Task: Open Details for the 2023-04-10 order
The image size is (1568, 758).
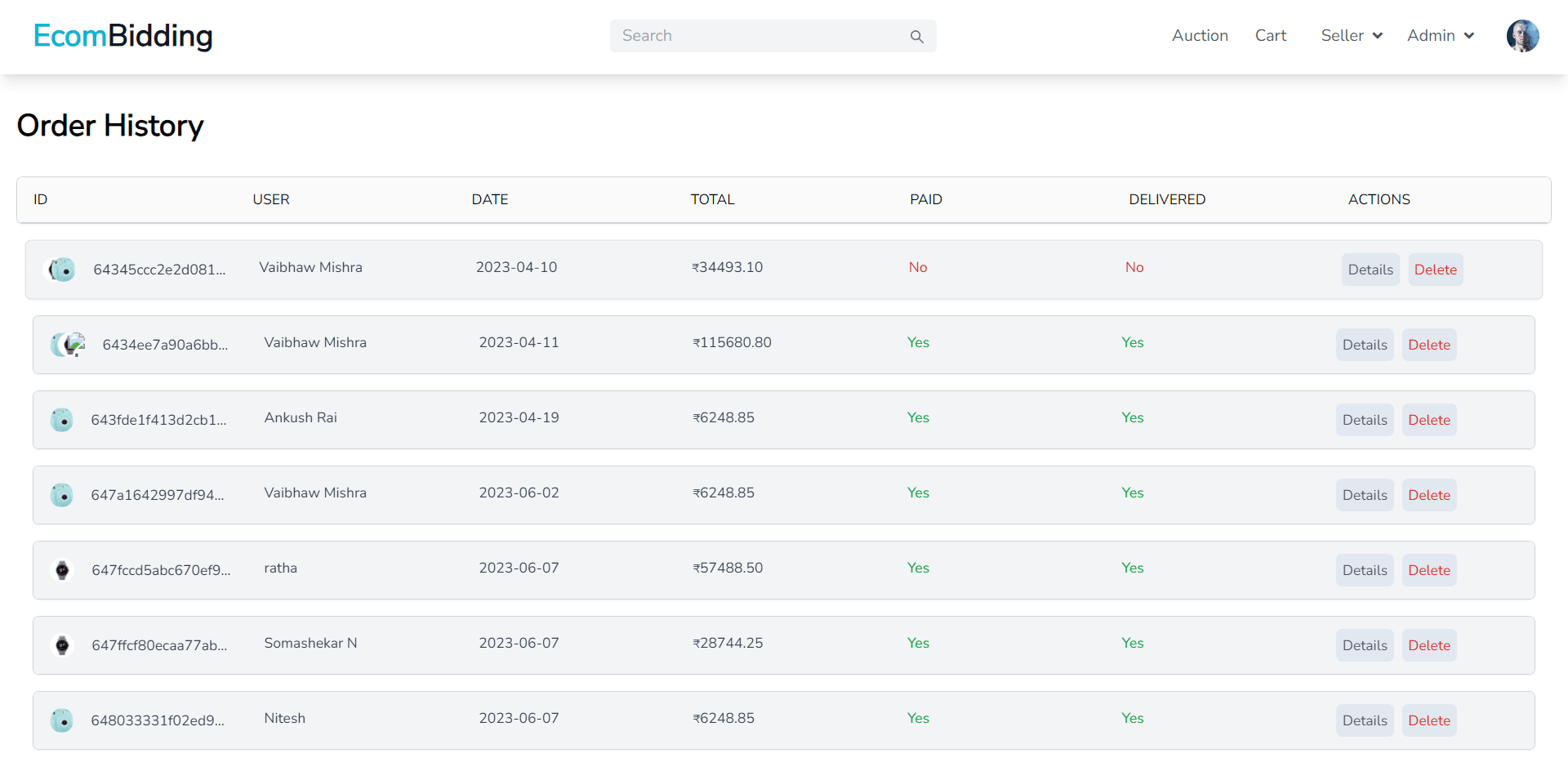Action: tap(1370, 270)
